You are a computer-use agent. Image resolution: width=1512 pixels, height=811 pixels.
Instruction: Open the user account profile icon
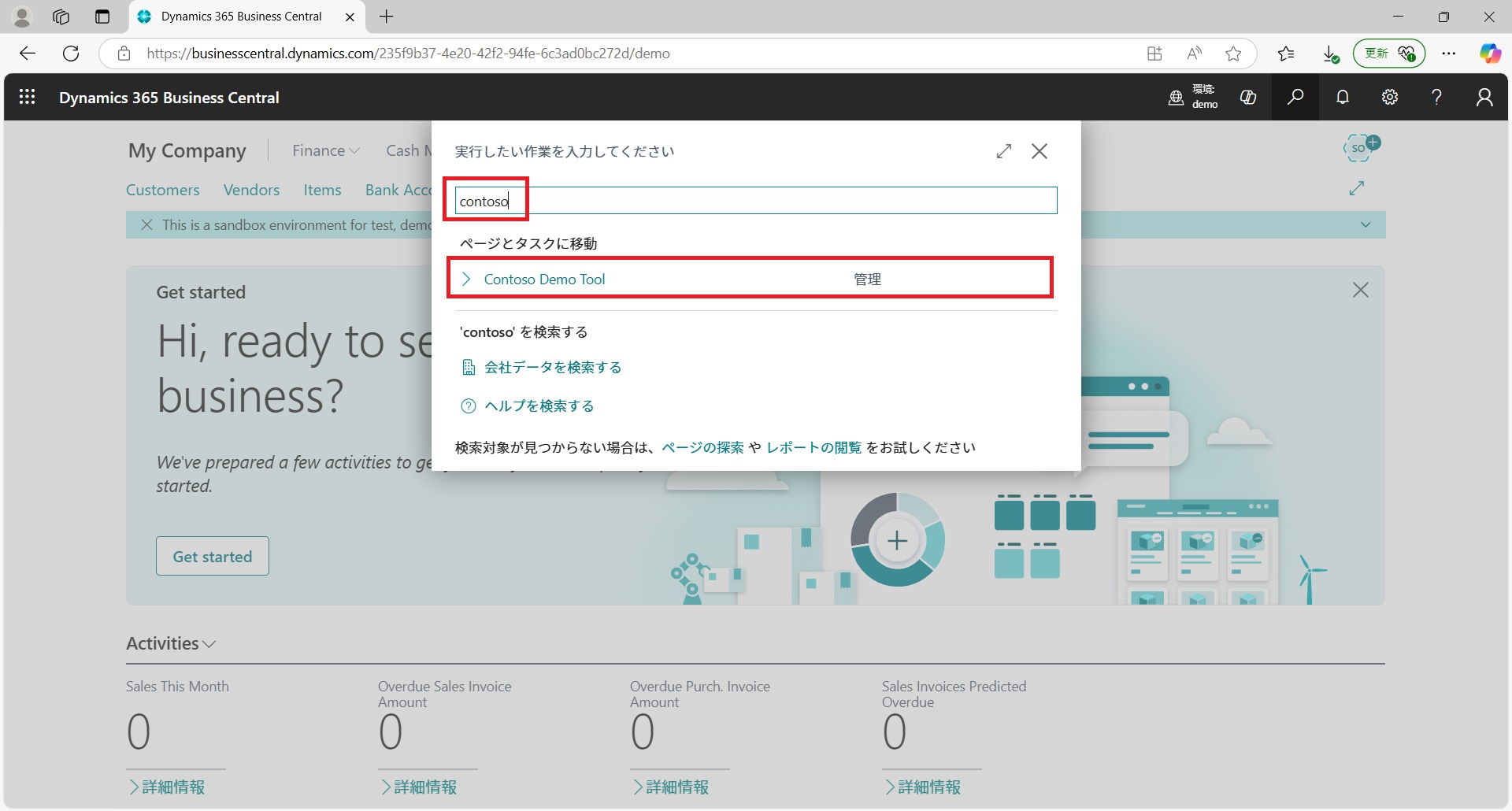(1484, 97)
